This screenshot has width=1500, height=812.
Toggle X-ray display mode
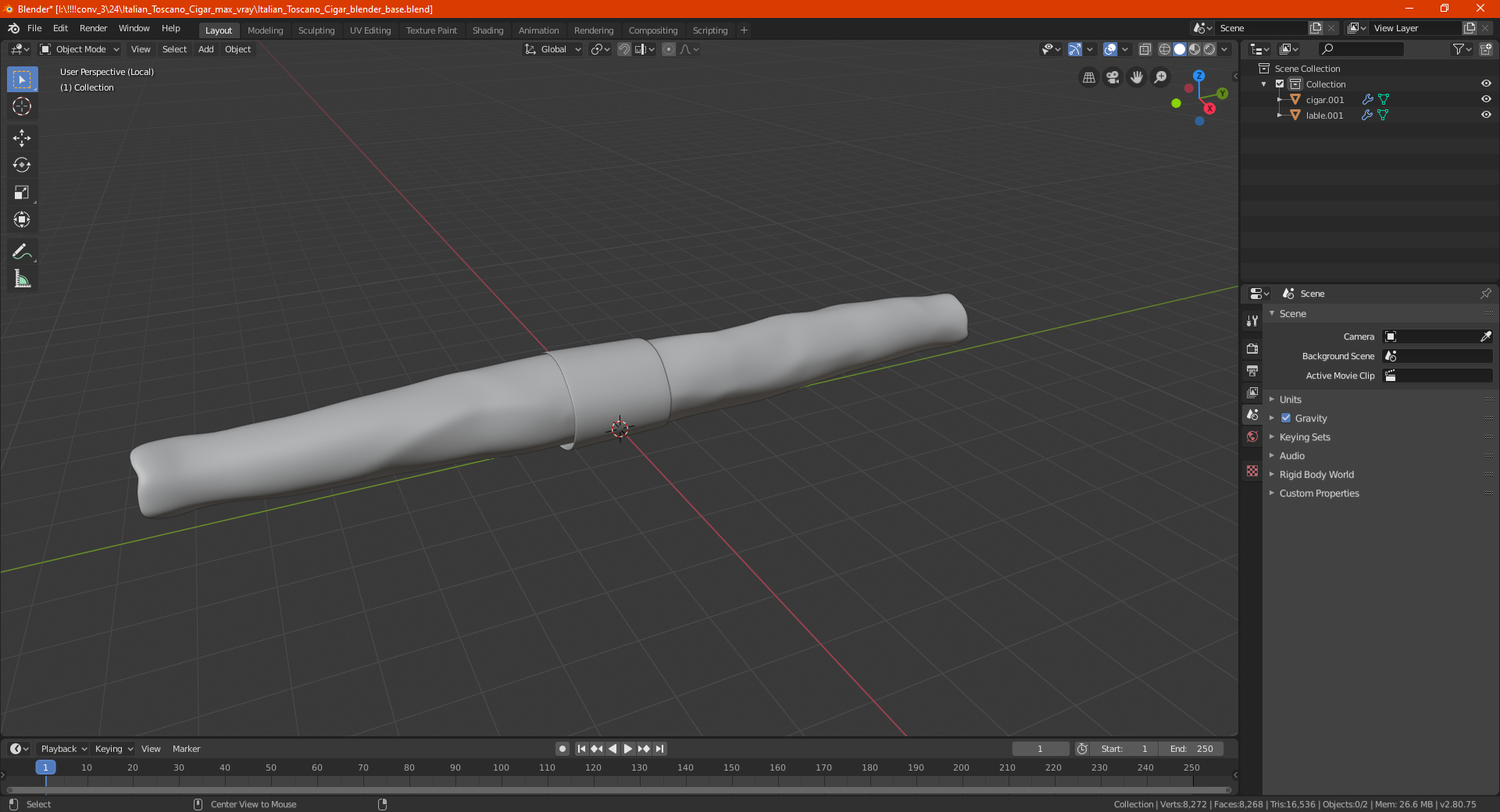[1145, 49]
